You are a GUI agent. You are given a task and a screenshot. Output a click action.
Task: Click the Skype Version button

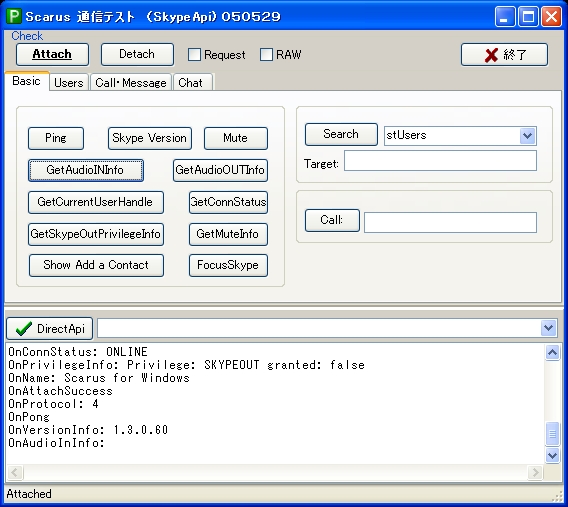150,138
